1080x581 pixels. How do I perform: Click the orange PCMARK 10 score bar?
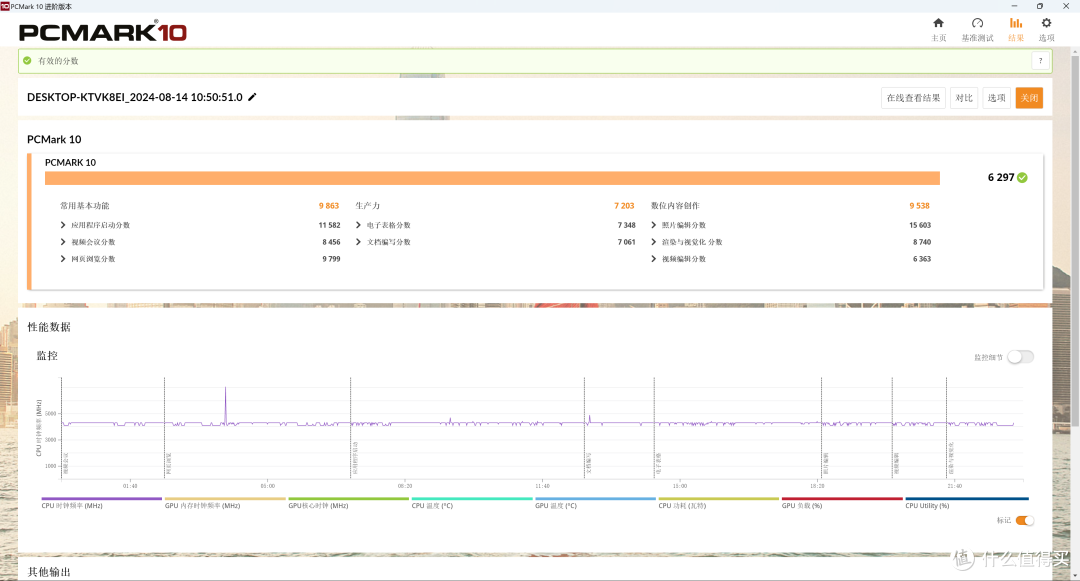click(x=492, y=178)
